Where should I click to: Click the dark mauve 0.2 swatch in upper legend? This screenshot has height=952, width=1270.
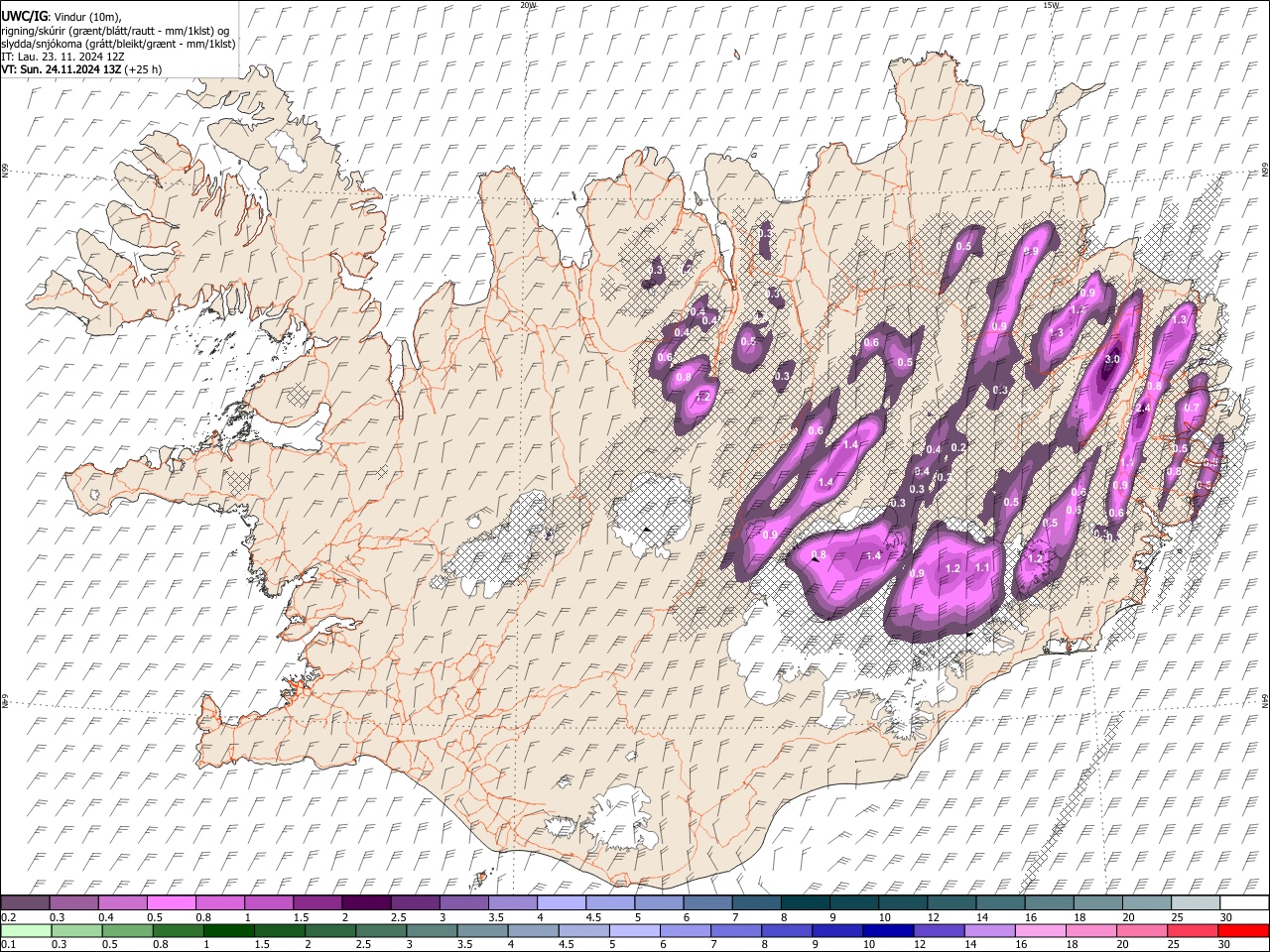pos(25,902)
